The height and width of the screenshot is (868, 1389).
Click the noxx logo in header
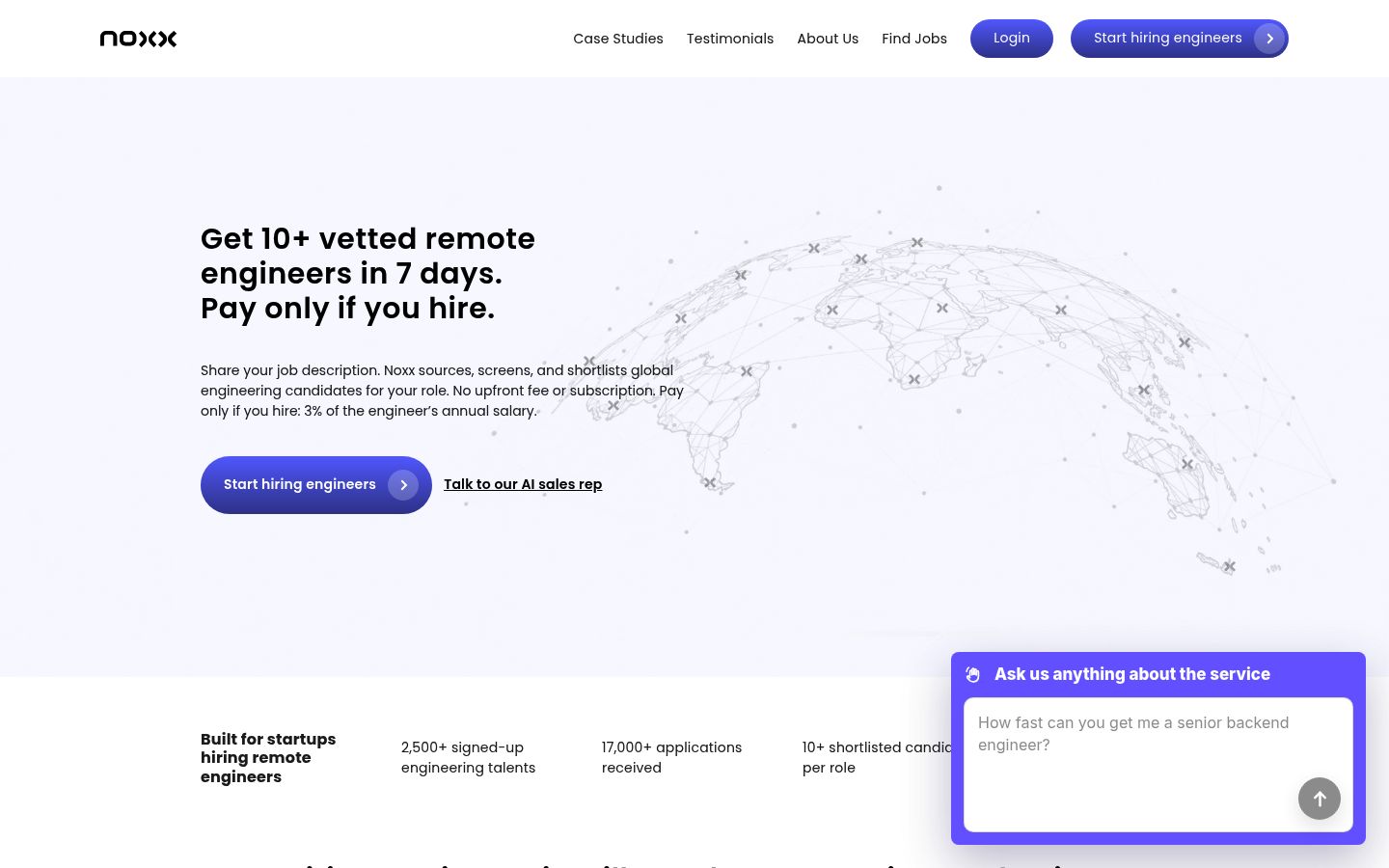point(138,39)
